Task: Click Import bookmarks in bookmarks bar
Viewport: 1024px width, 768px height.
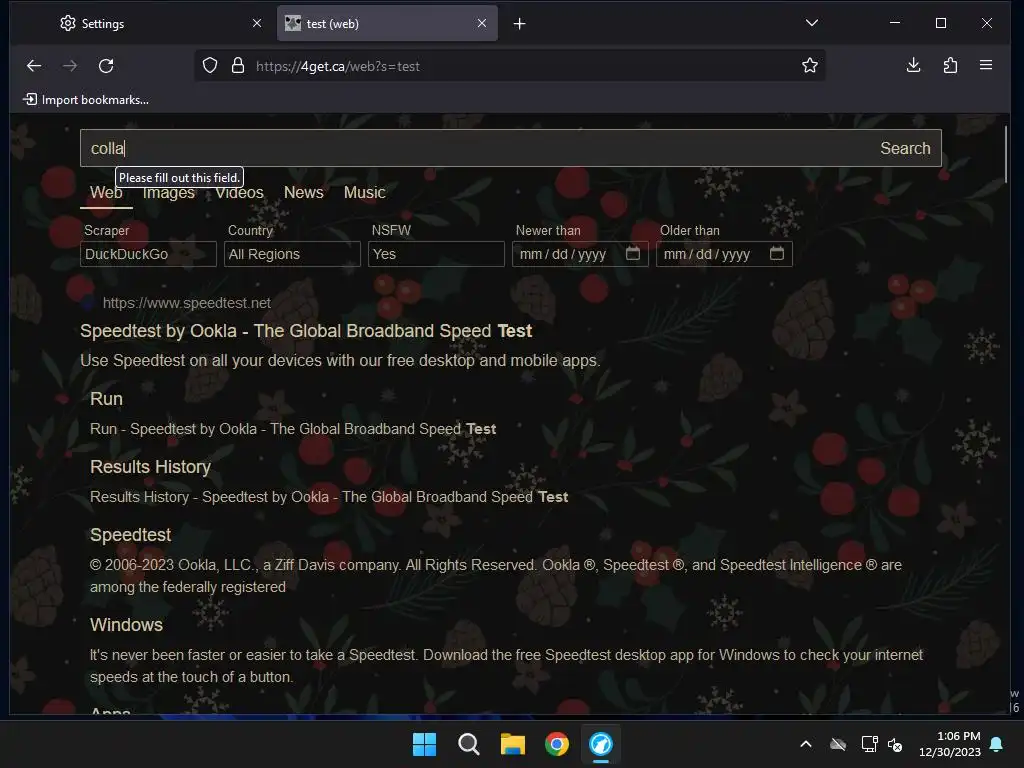Action: [x=86, y=99]
